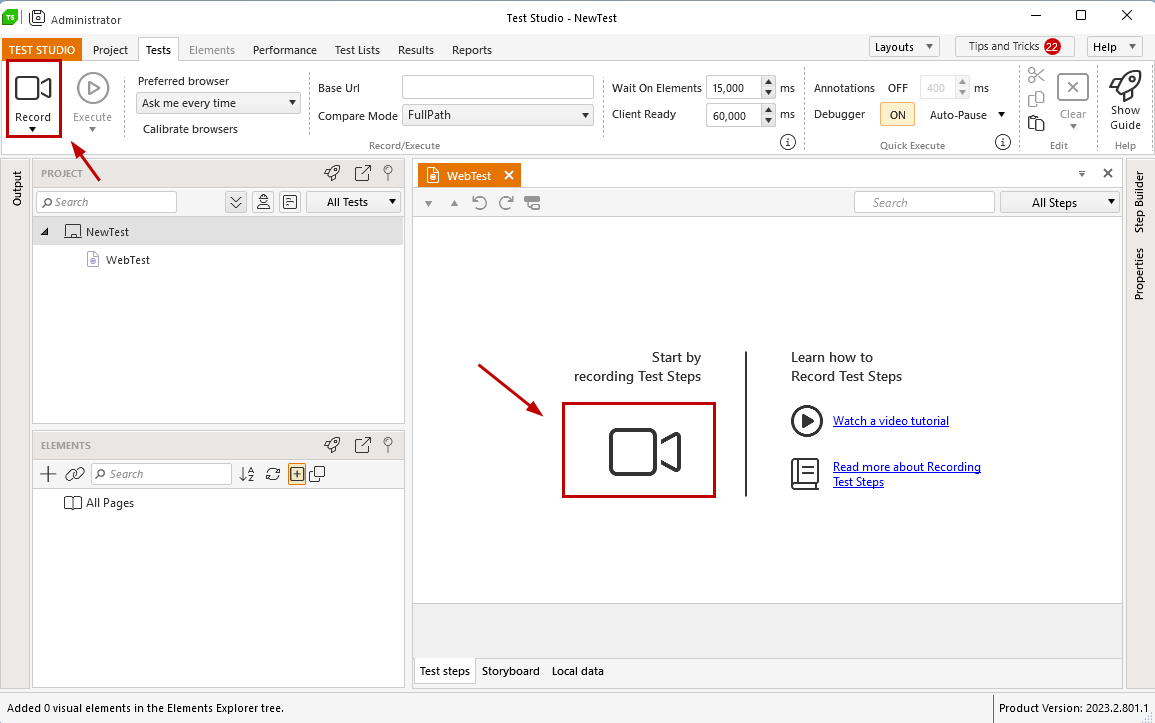Select WebTest in project tree
The width and height of the screenshot is (1155, 723).
coord(127,260)
